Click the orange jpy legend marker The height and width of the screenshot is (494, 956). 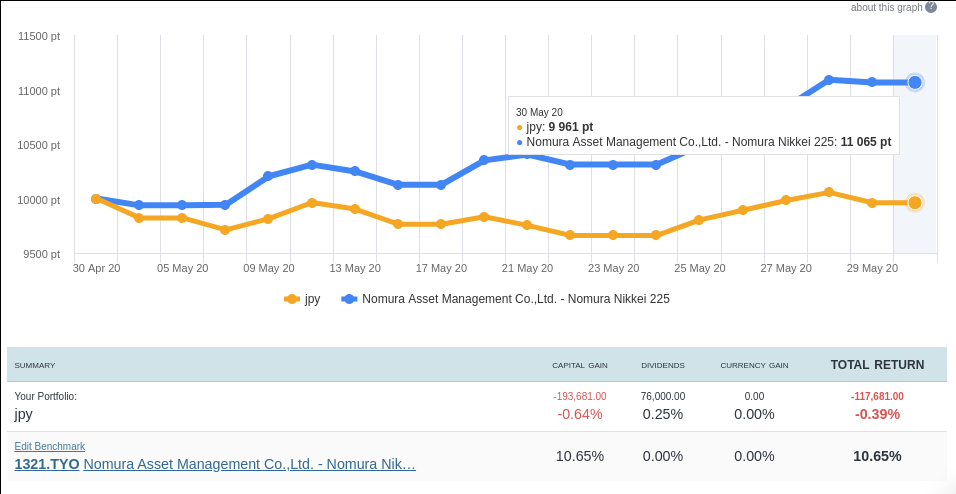pos(292,299)
